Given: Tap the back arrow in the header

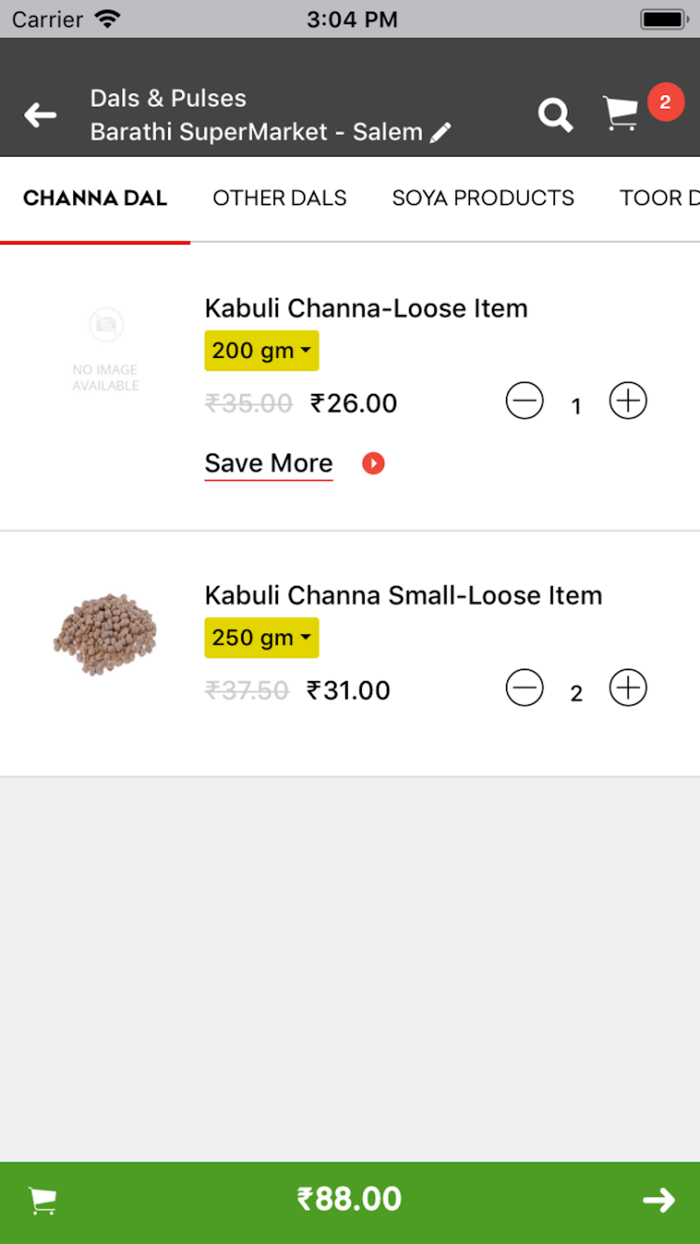Looking at the screenshot, I should pos(40,115).
